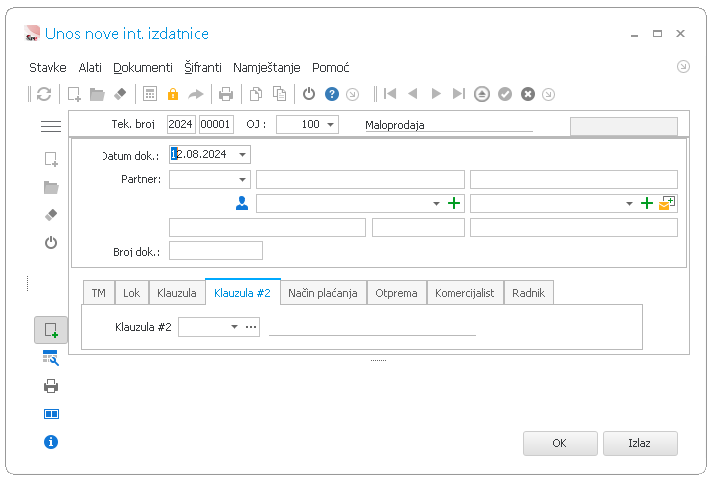Switch to the Radnik tab
The image size is (715, 482).
point(528,293)
